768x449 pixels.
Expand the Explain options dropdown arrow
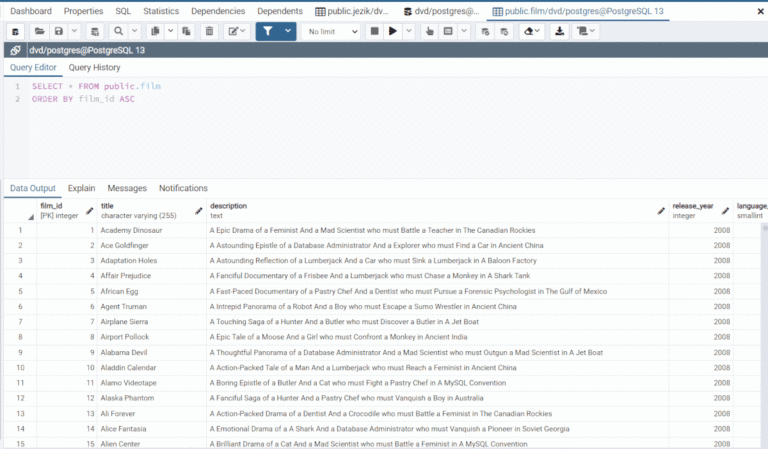coord(464,32)
